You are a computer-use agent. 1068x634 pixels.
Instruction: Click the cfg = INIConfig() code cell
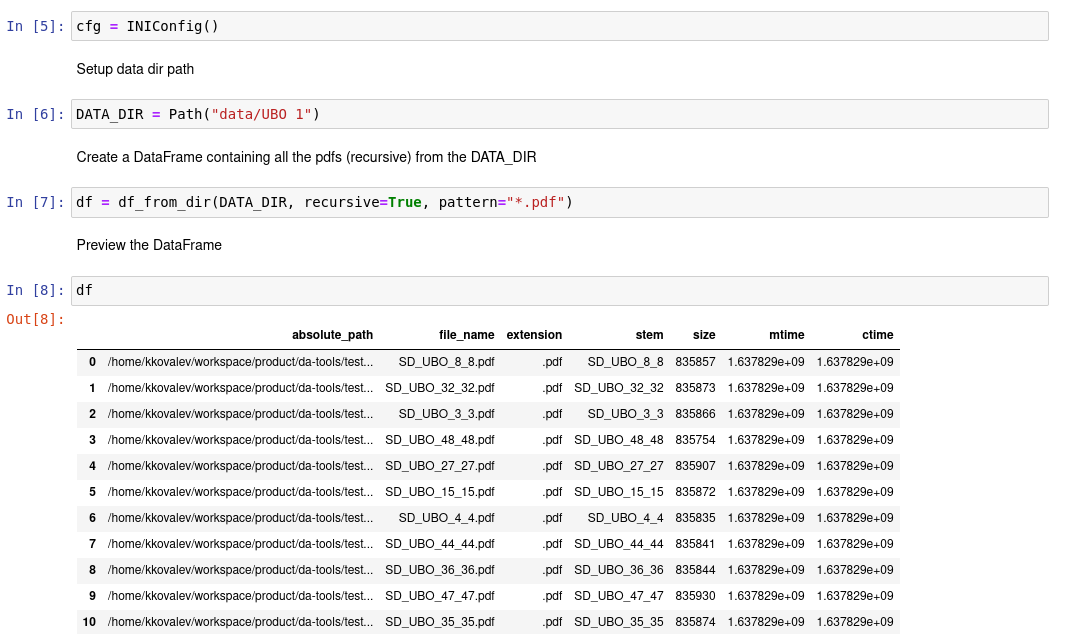(x=559, y=26)
